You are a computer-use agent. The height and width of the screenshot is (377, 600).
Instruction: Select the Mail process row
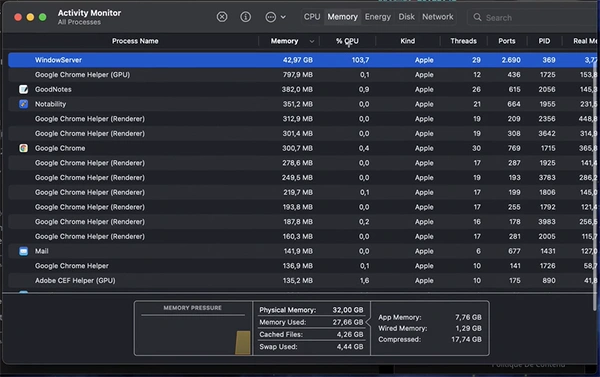click(302, 251)
